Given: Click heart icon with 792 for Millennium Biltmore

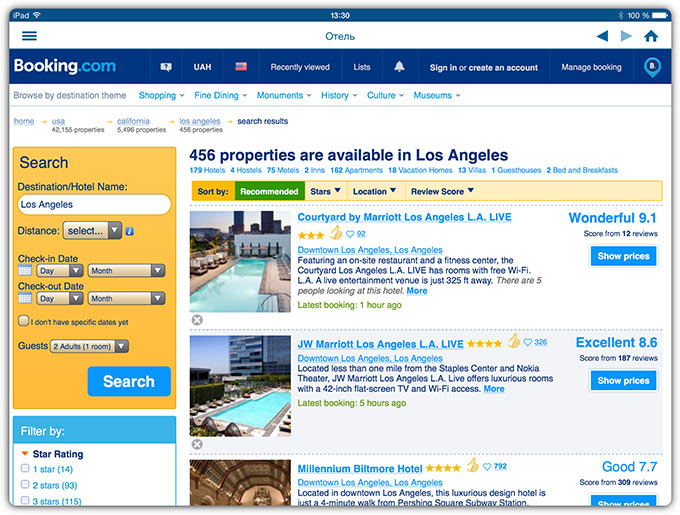Looking at the screenshot, I should click(x=487, y=466).
